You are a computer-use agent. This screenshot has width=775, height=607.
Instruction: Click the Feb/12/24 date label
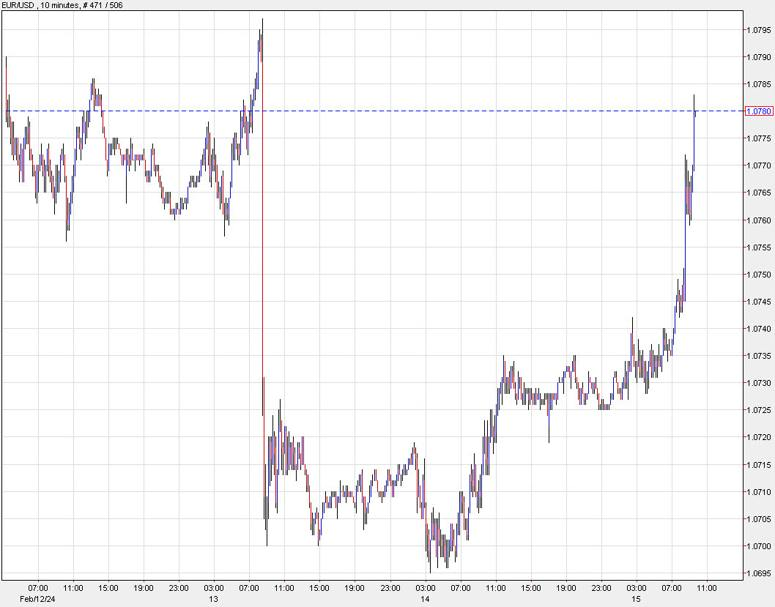[x=37, y=599]
